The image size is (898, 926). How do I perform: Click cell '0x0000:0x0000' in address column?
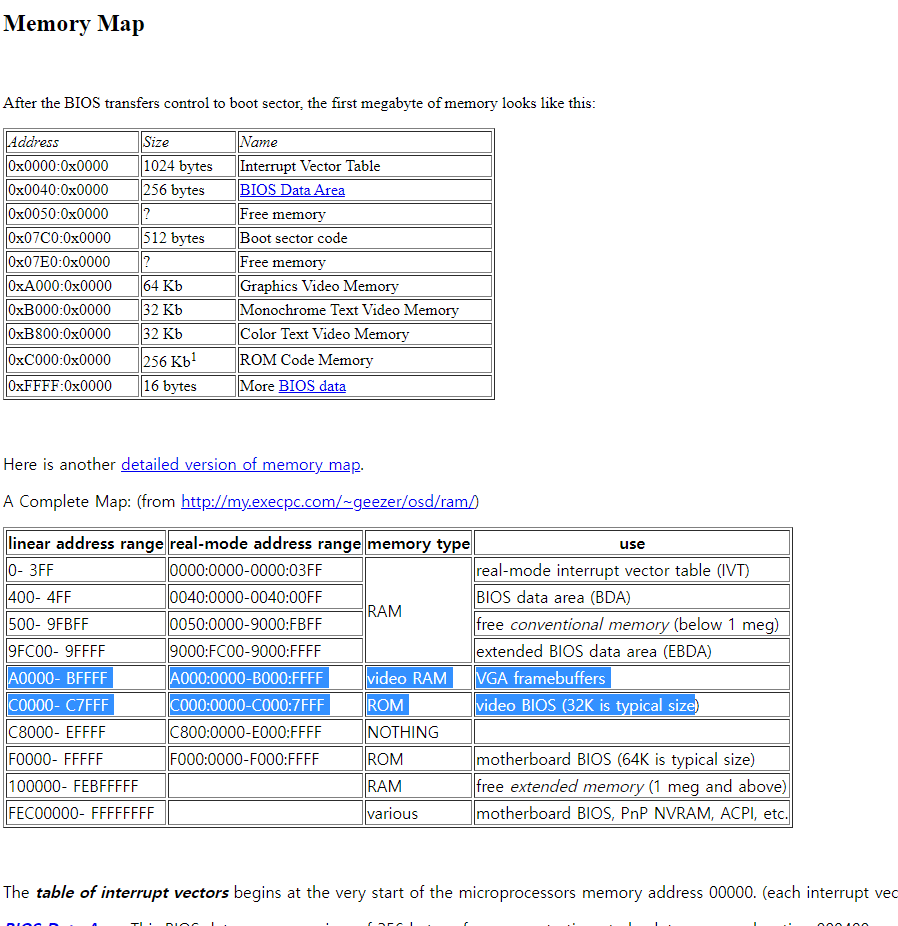[73, 166]
